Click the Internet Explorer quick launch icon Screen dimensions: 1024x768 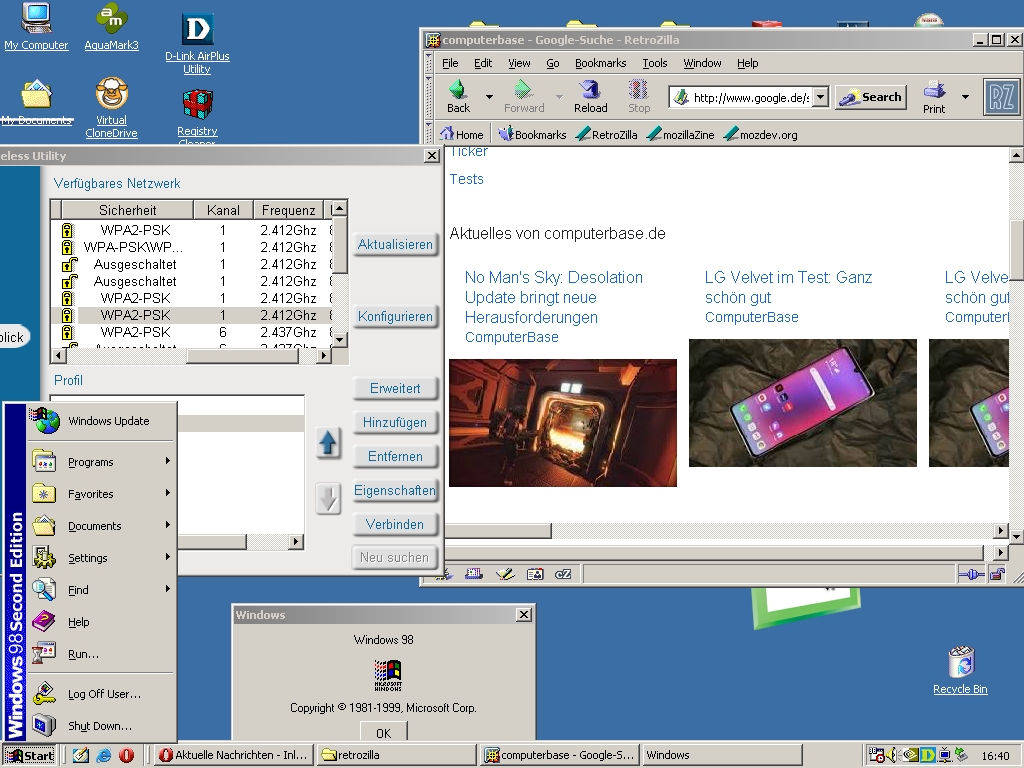click(104, 755)
